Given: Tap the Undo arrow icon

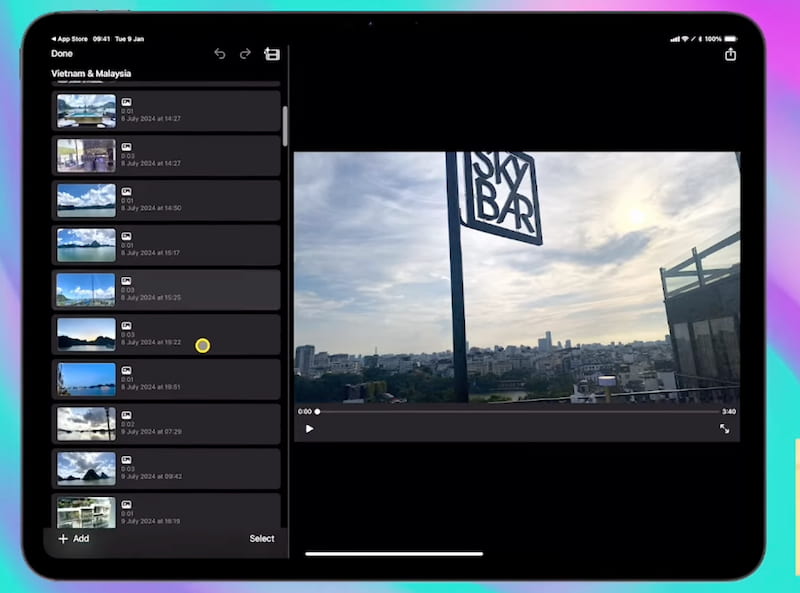Looking at the screenshot, I should click(220, 54).
